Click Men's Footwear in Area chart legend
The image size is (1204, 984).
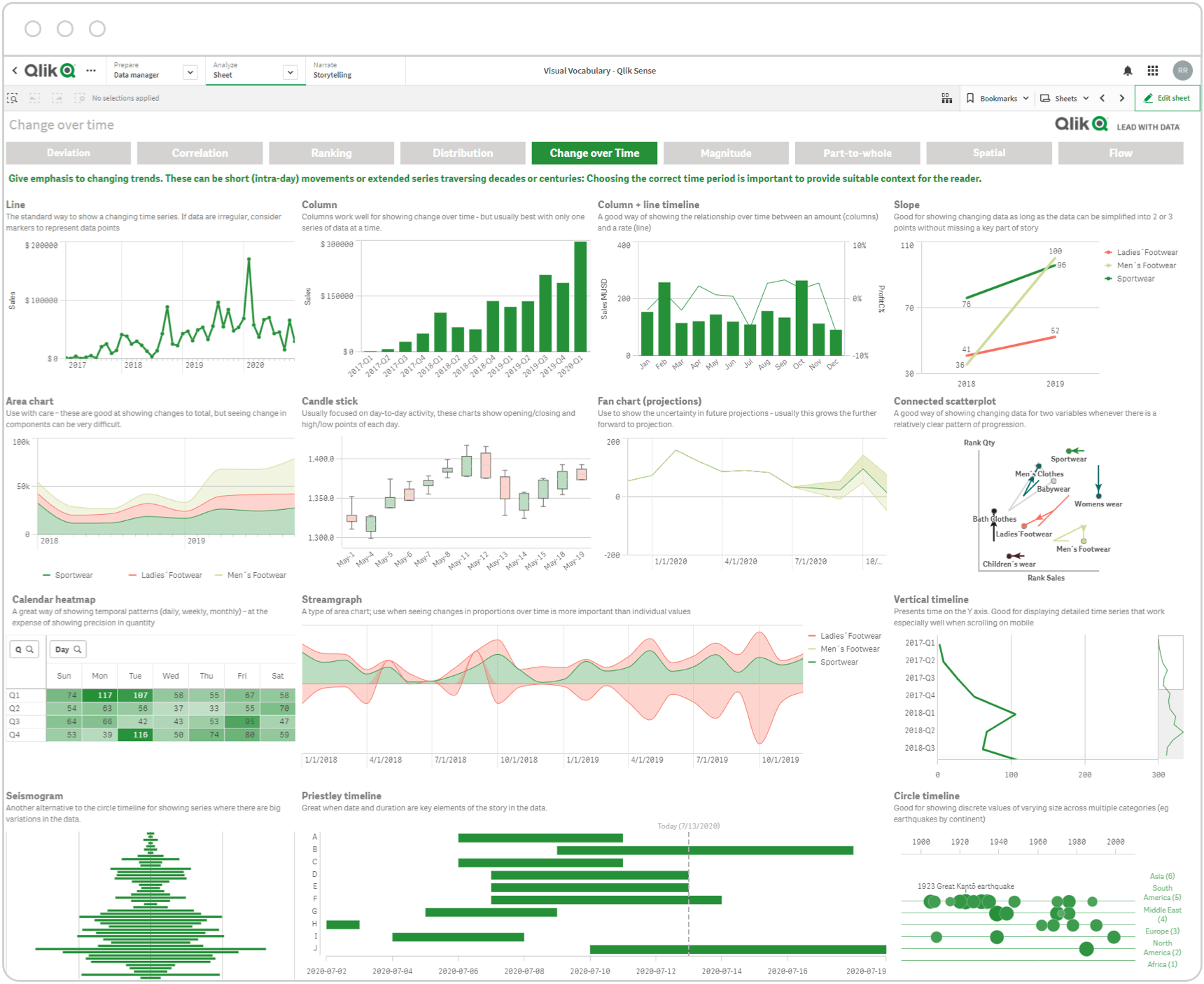[251, 575]
